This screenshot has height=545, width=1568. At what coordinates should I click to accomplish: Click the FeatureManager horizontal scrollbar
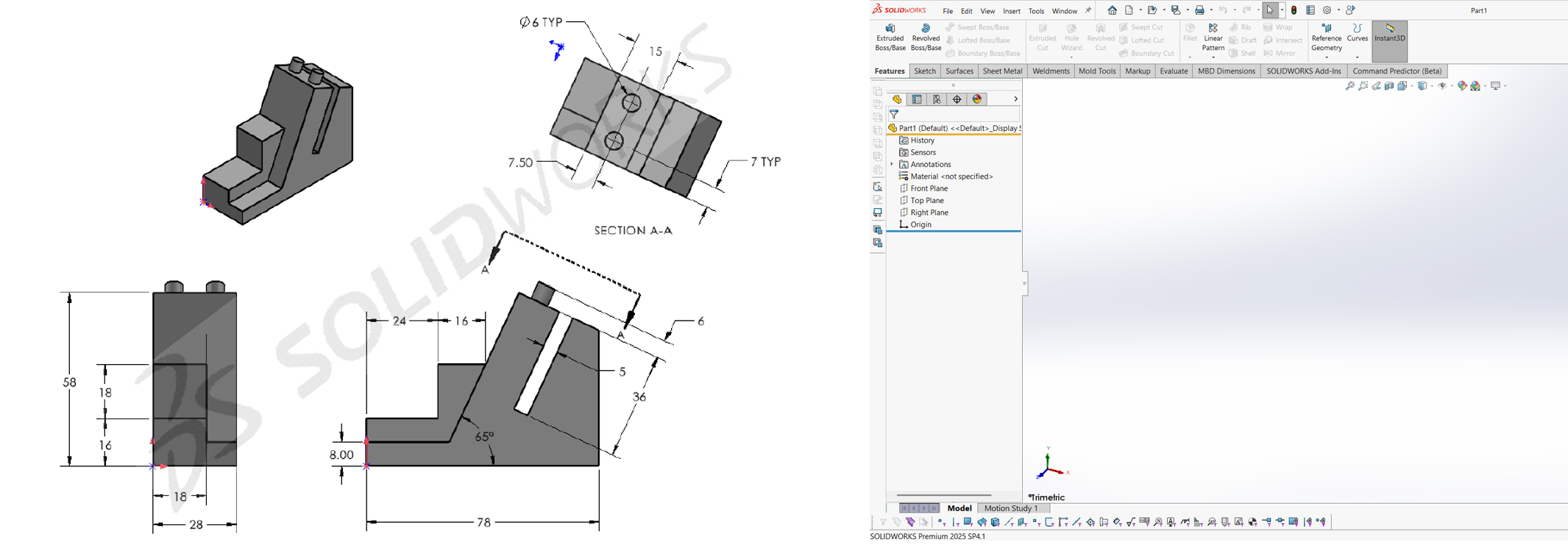(944, 495)
